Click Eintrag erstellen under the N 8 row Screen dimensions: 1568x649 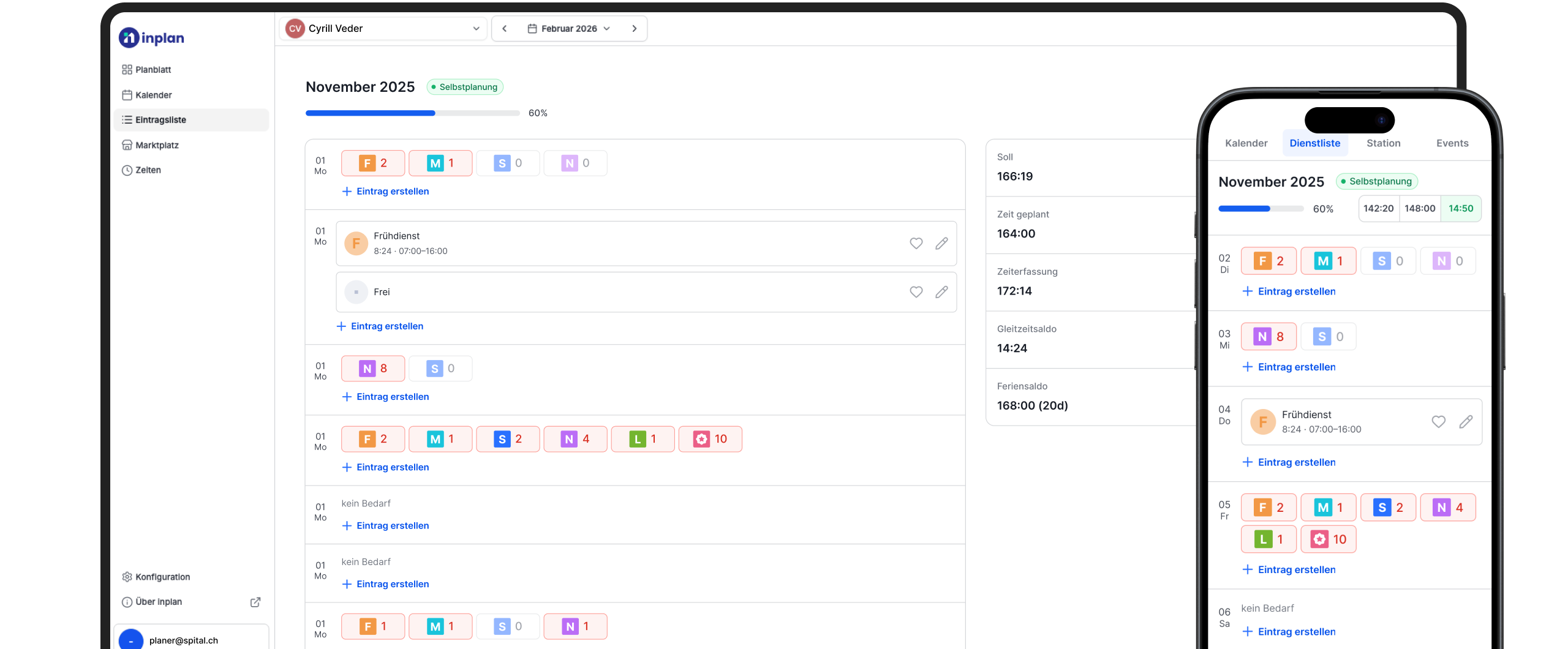385,397
